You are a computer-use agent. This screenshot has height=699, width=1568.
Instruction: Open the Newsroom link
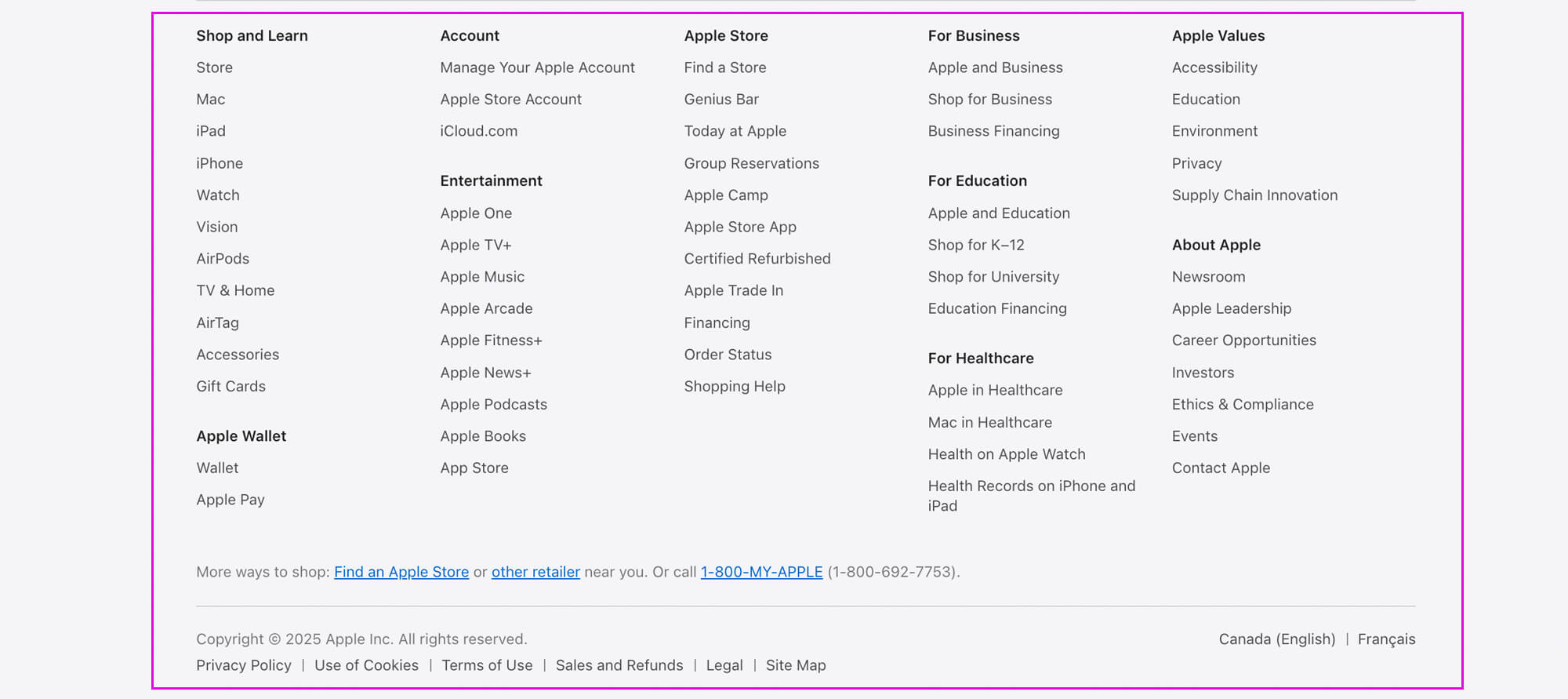[x=1208, y=277]
